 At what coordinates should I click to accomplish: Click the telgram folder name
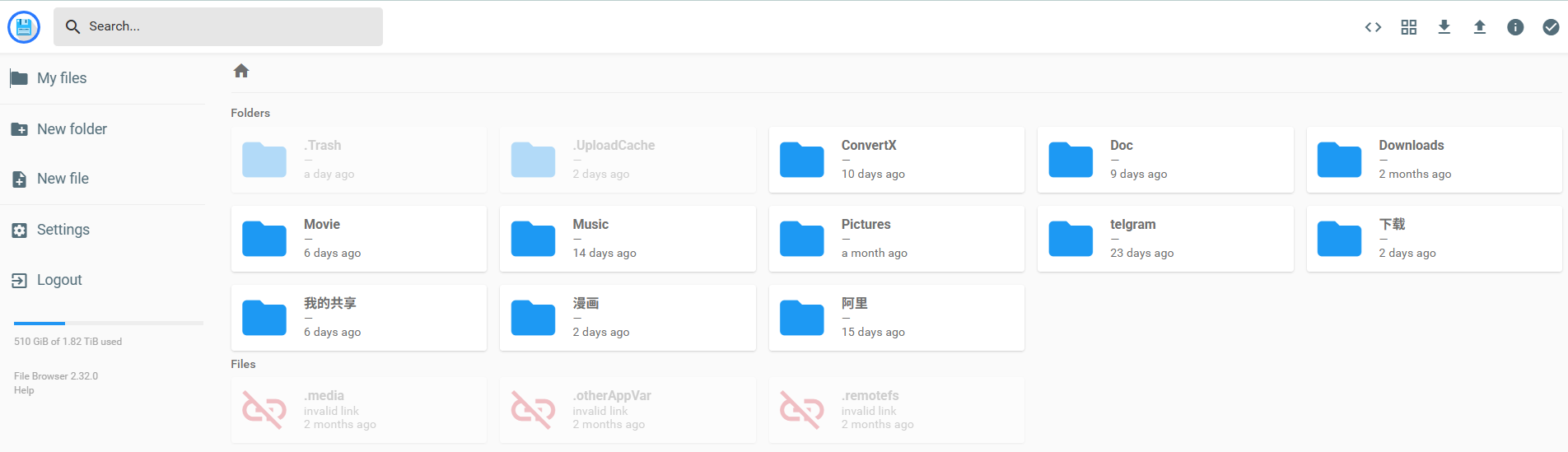click(1133, 224)
